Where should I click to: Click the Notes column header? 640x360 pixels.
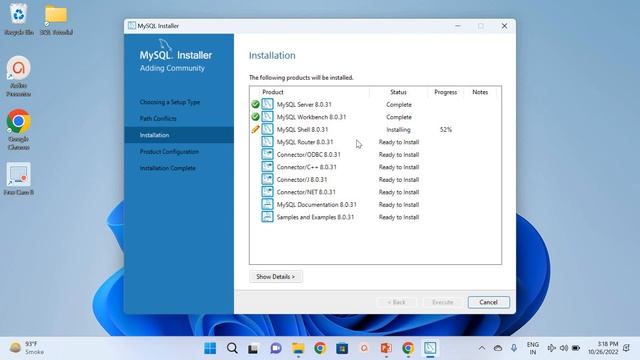point(480,92)
